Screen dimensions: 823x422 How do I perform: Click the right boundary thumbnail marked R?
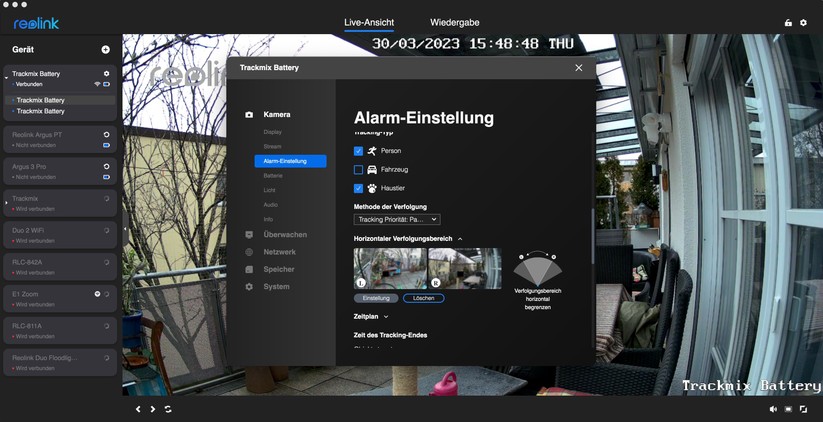pos(465,269)
